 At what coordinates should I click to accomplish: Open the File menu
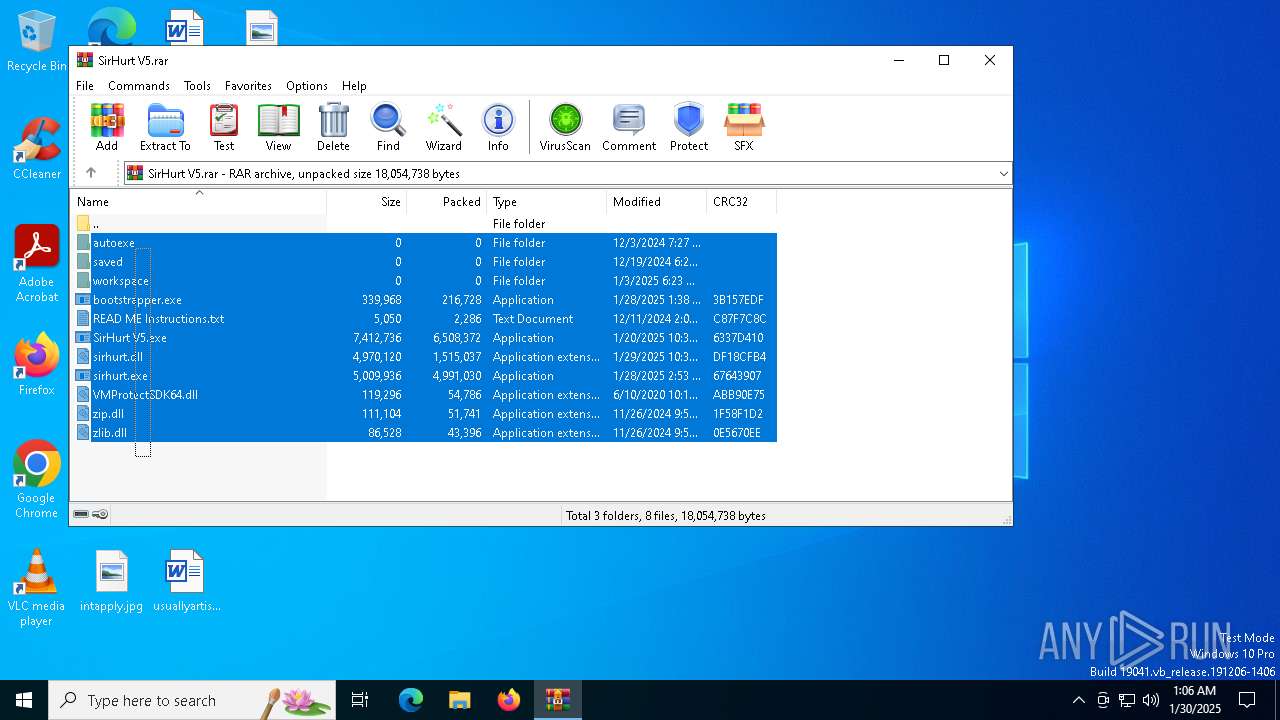(x=85, y=86)
